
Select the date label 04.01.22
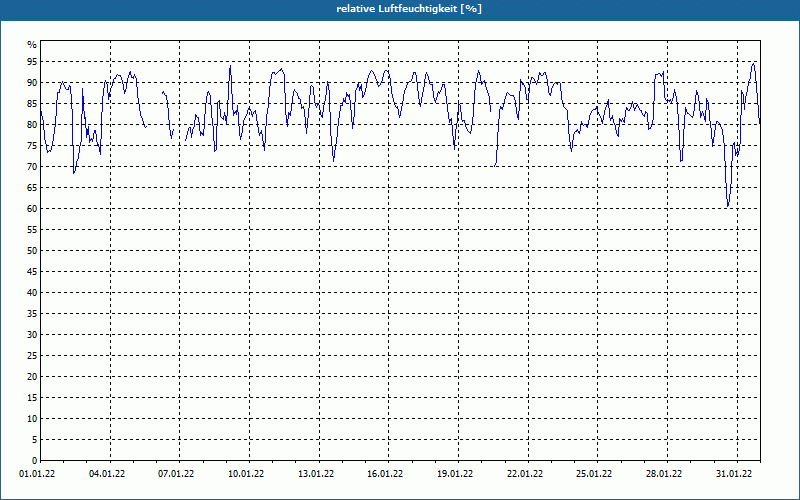(107, 474)
